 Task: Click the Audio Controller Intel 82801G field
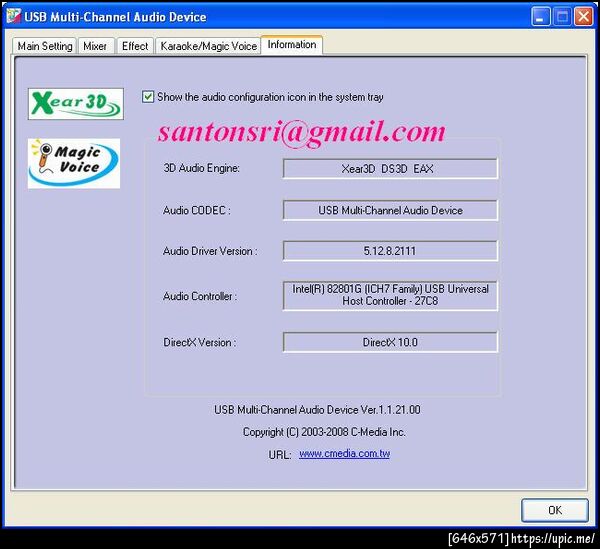pos(390,295)
